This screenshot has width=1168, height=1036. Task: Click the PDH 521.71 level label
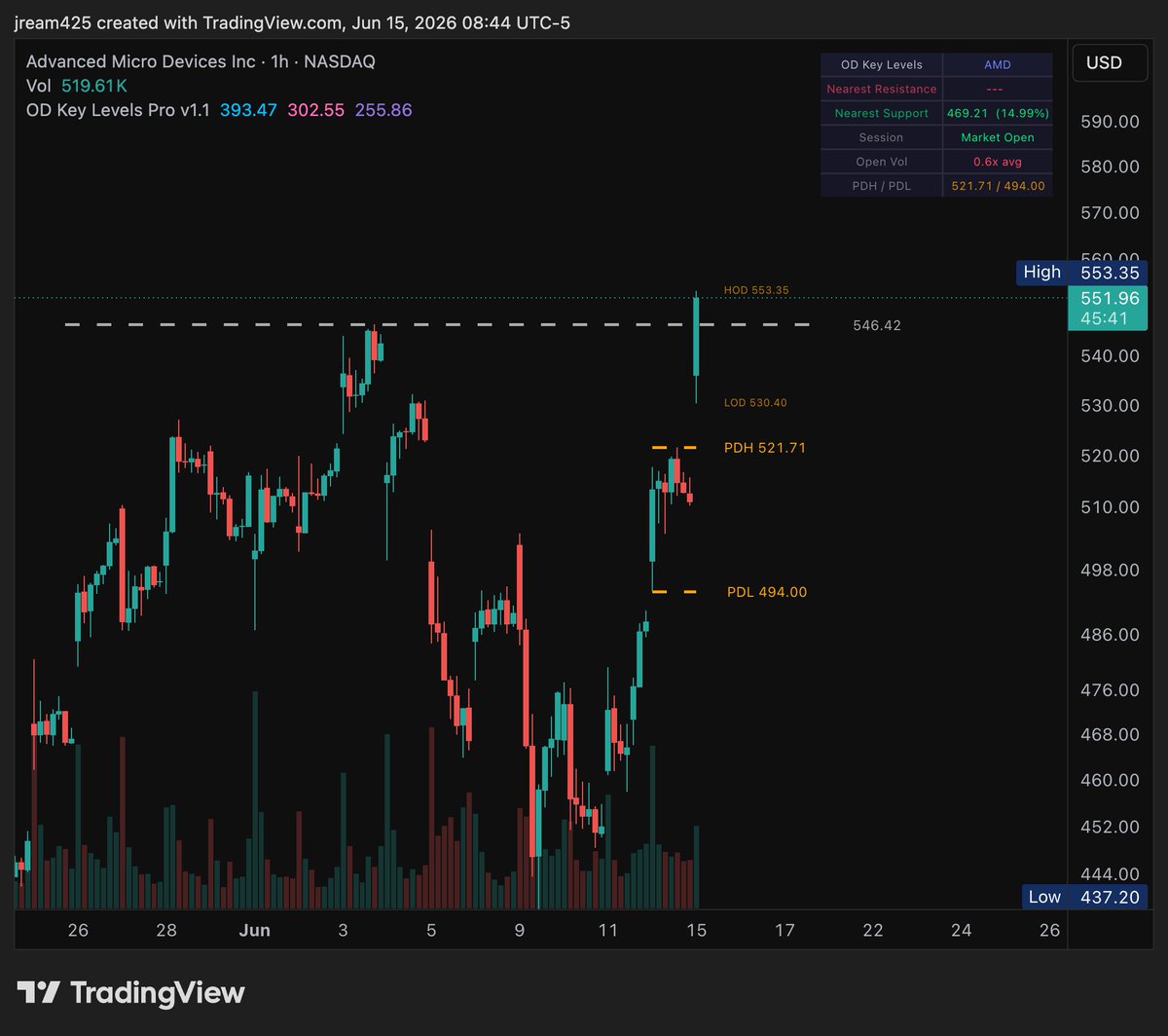765,448
